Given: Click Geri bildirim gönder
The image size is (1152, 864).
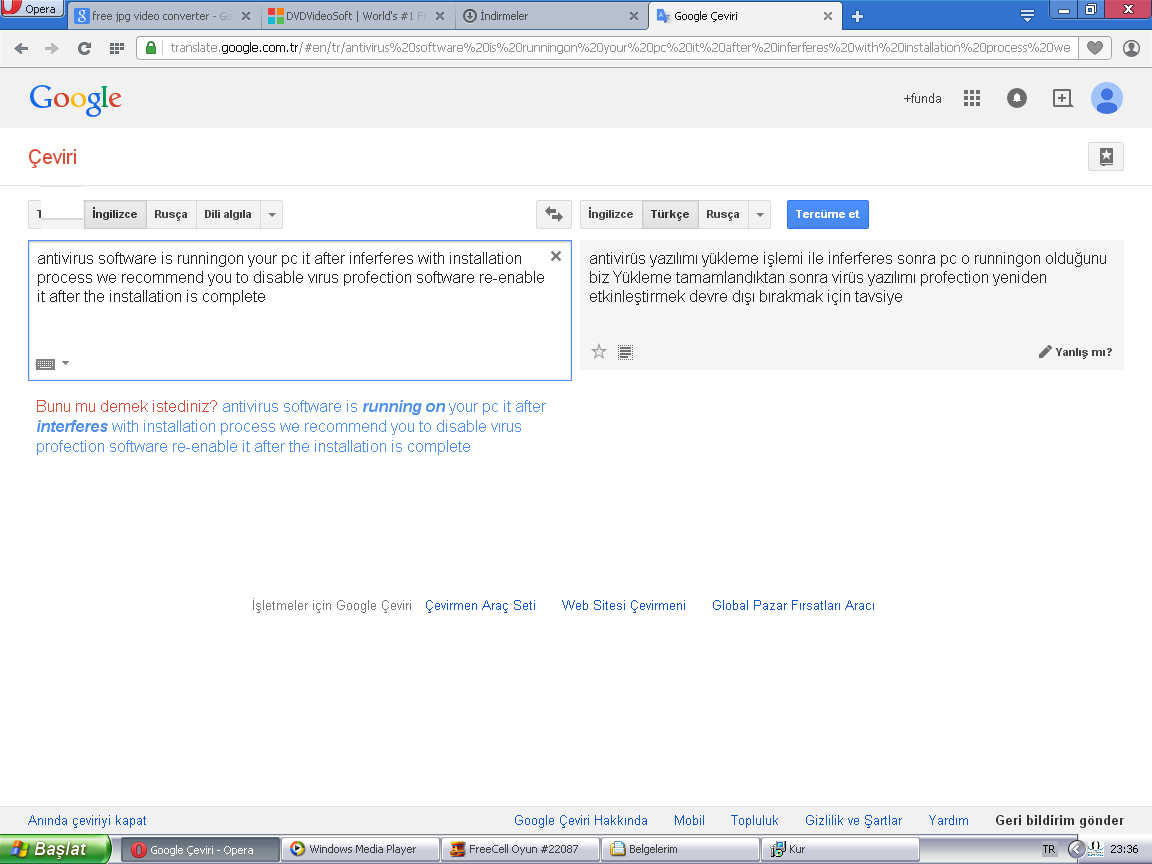Looking at the screenshot, I should 1059,820.
